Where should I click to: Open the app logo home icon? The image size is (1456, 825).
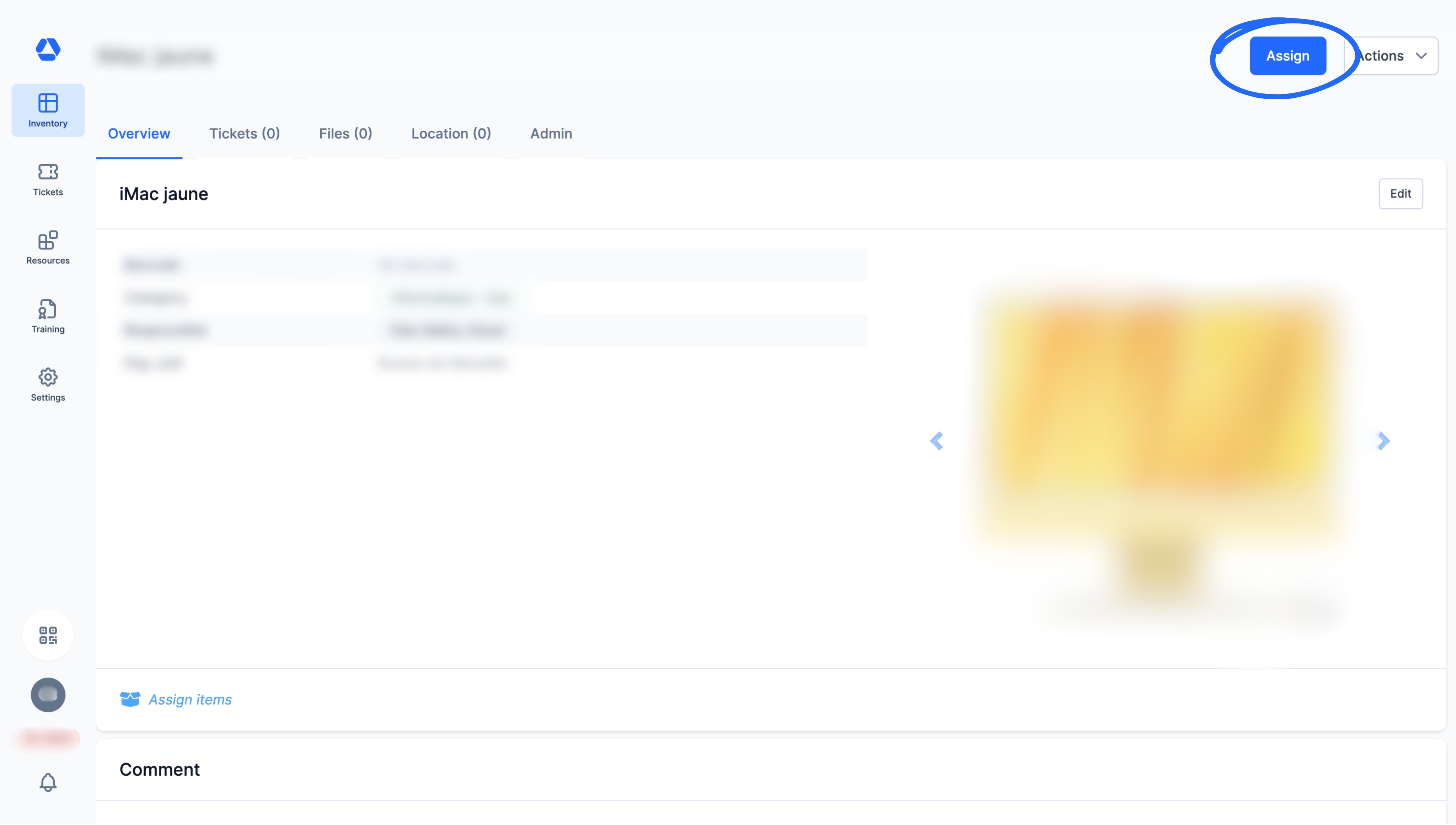click(x=48, y=49)
